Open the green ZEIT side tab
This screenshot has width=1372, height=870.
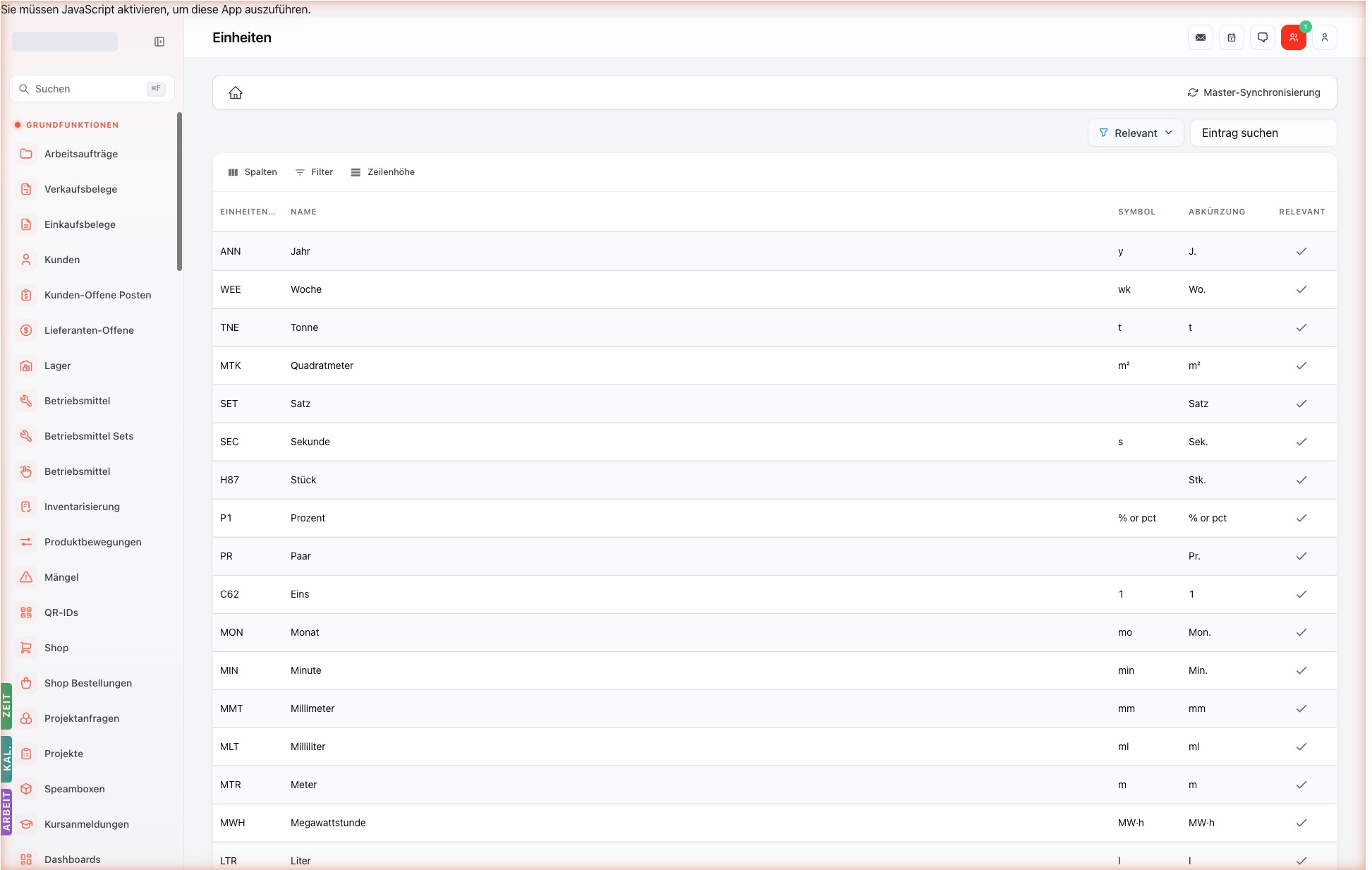tap(6, 706)
